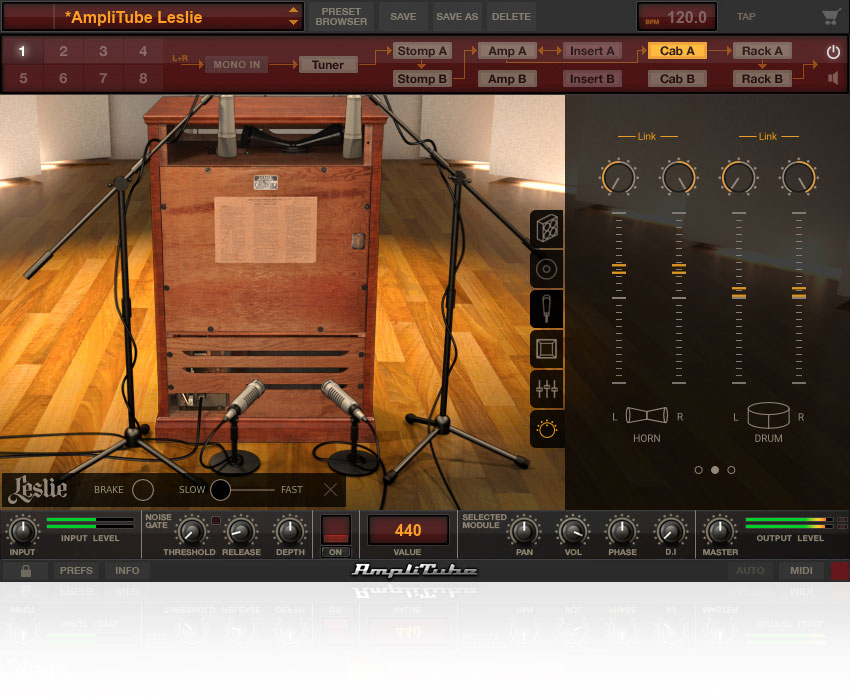Open the room selection panel
Image resolution: width=850 pixels, height=700 pixels.
click(547, 348)
